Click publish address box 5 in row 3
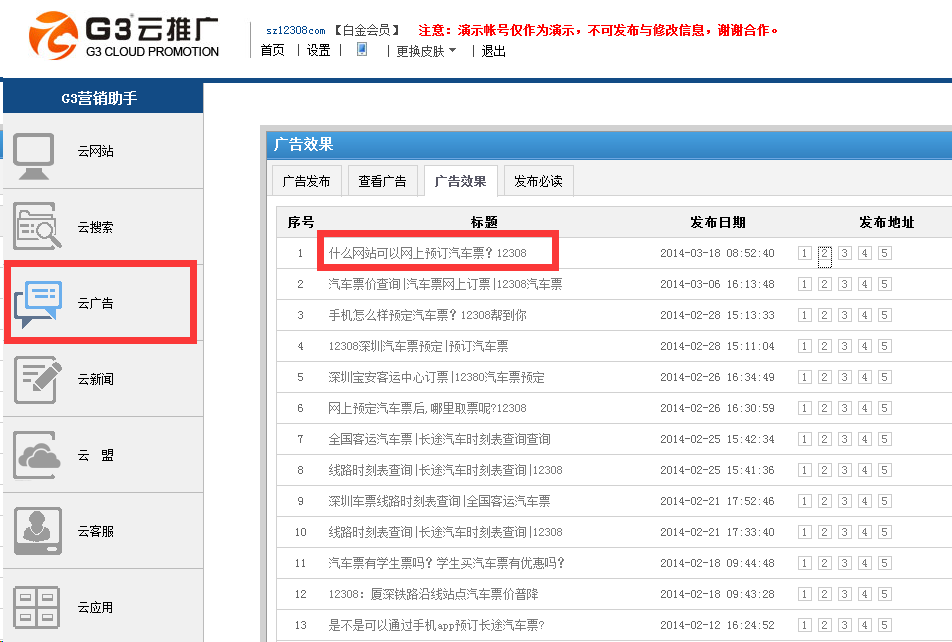The image size is (952, 642). tap(885, 315)
